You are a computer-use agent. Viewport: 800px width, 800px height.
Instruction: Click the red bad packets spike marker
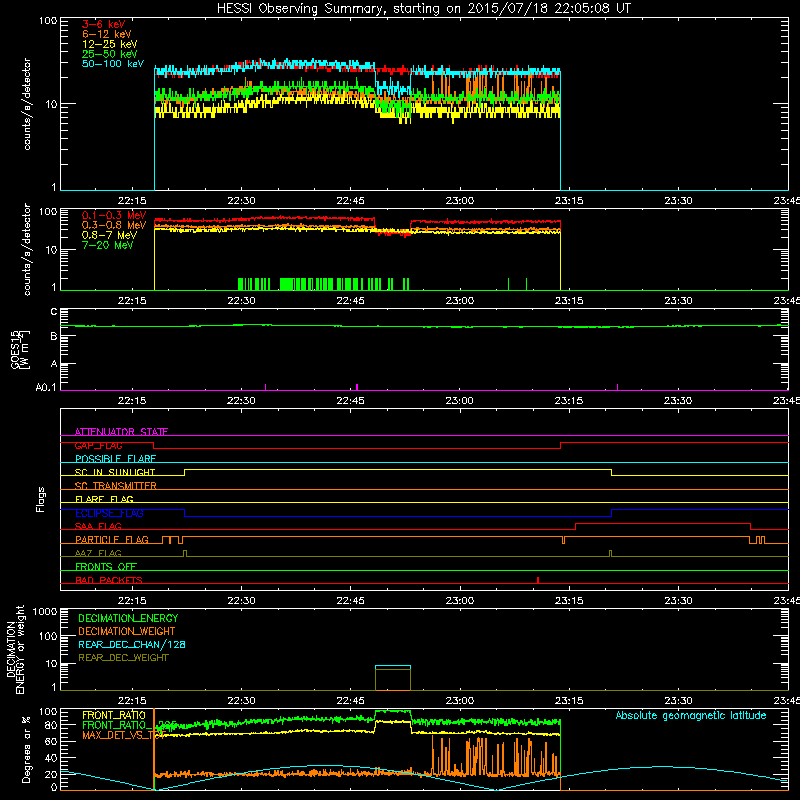pyautogui.click(x=538, y=580)
